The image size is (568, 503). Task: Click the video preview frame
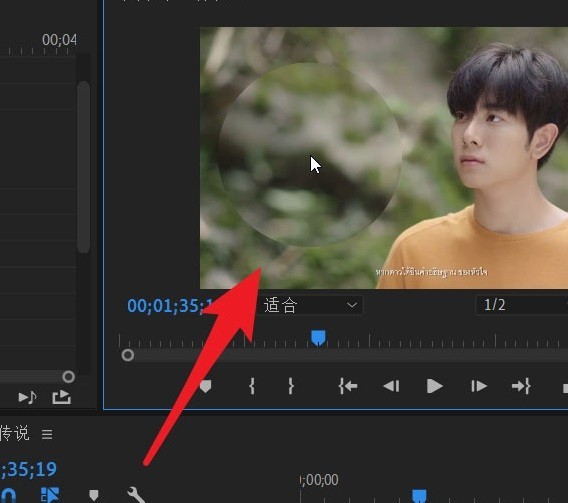point(384,158)
